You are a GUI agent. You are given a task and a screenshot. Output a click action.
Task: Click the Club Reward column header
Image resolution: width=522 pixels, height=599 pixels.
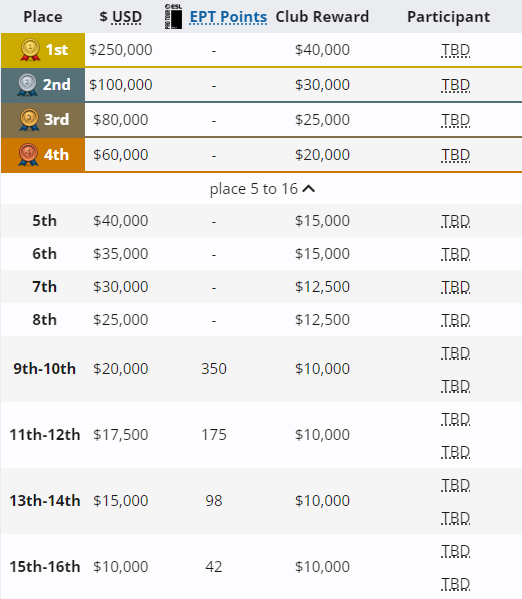click(x=322, y=17)
